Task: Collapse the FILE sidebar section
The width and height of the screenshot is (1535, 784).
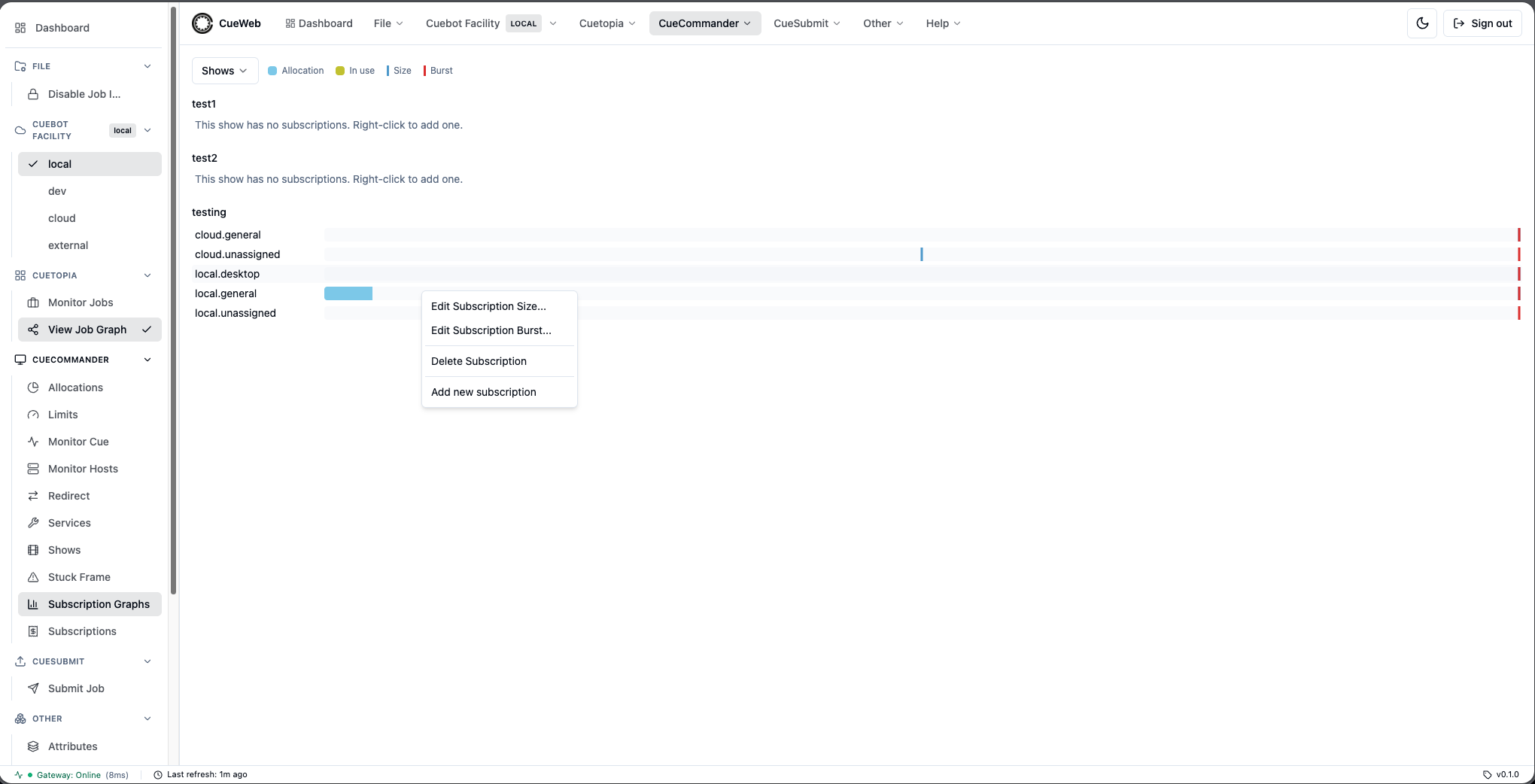Action: [147, 66]
